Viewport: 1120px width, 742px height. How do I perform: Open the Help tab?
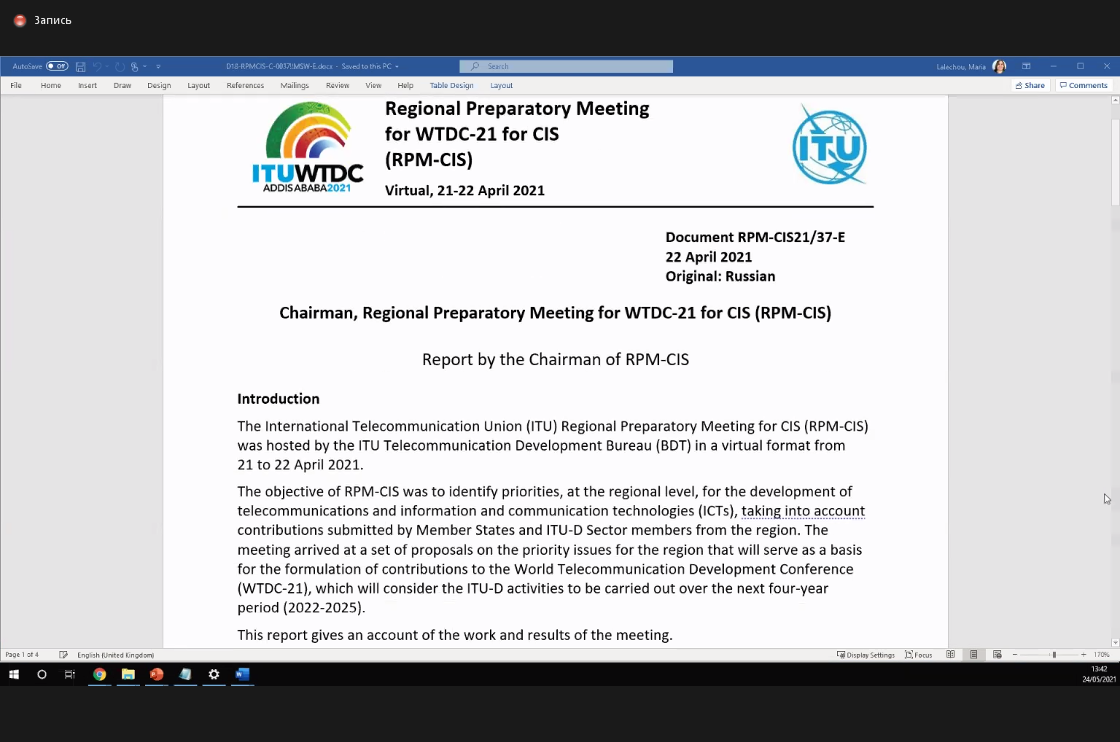pos(406,85)
